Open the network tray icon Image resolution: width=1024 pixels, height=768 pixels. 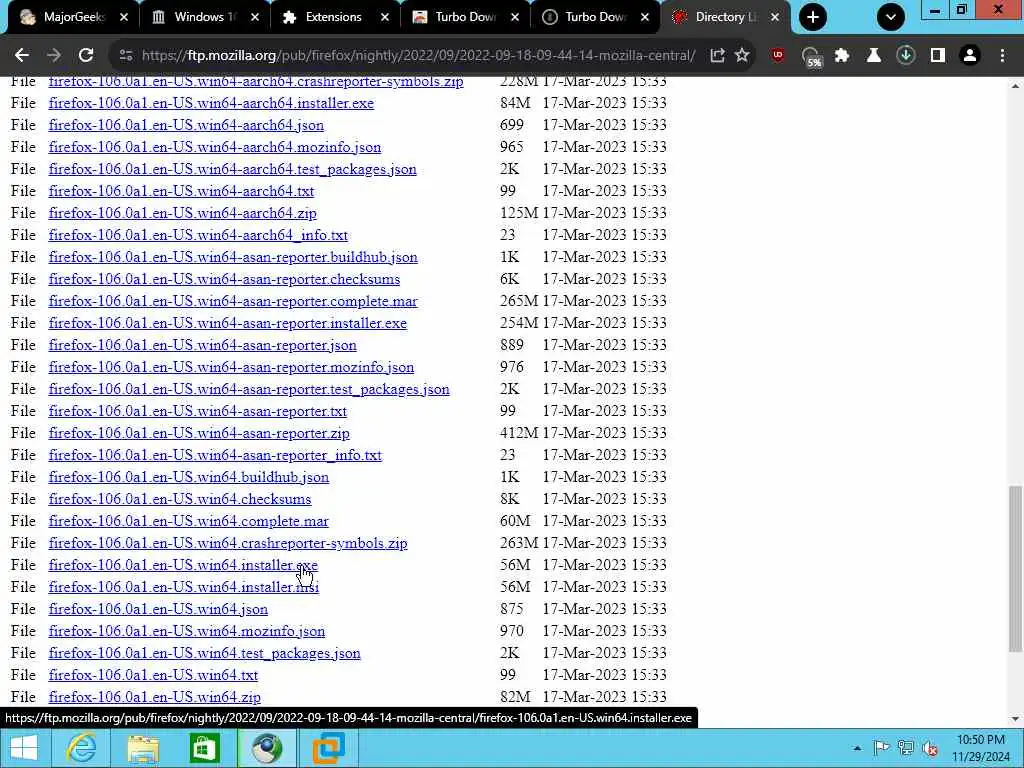[905, 748]
